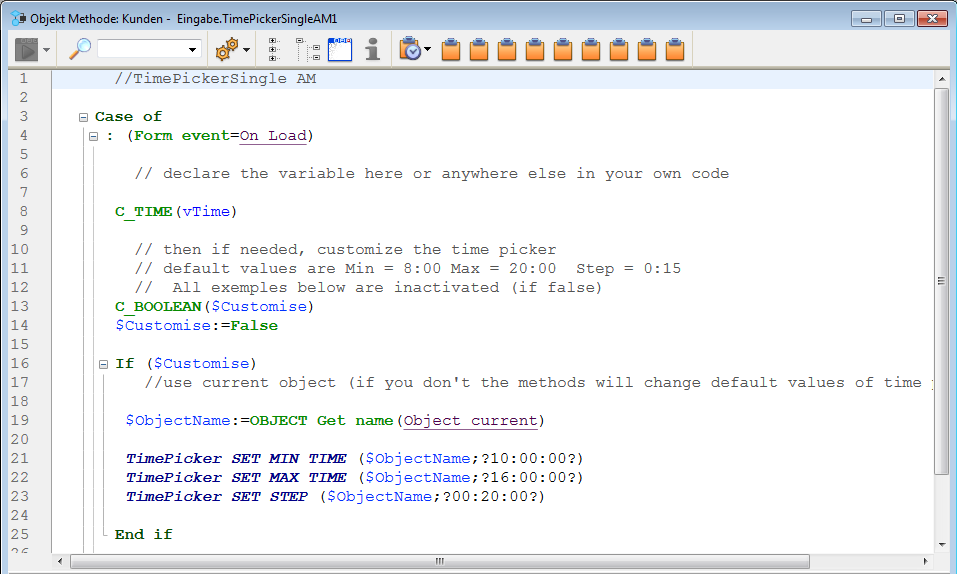Open the dropdown arrow beside the run button
The height and width of the screenshot is (574, 957).
coord(46,49)
